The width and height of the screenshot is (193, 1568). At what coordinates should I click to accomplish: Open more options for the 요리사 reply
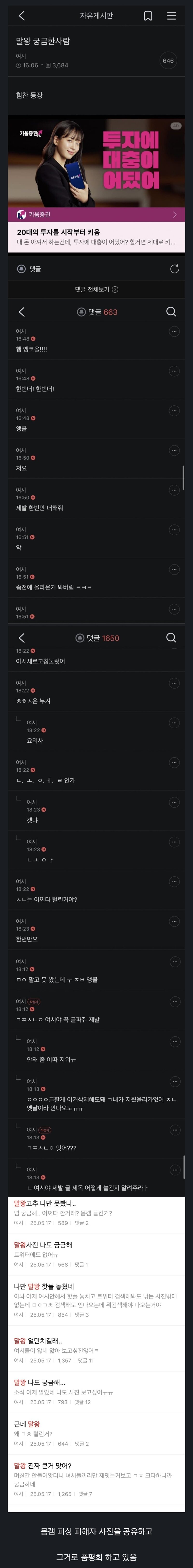click(x=174, y=723)
